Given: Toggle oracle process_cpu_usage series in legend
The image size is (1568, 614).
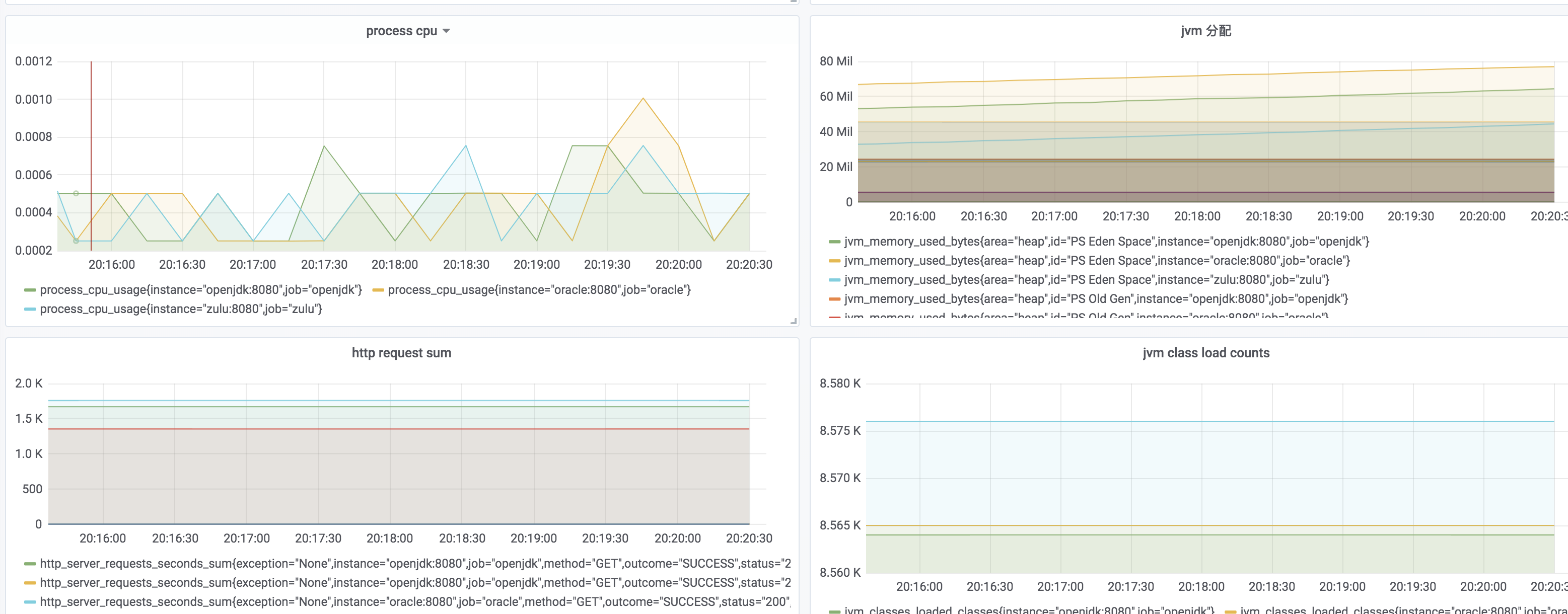Looking at the screenshot, I should click(x=539, y=290).
